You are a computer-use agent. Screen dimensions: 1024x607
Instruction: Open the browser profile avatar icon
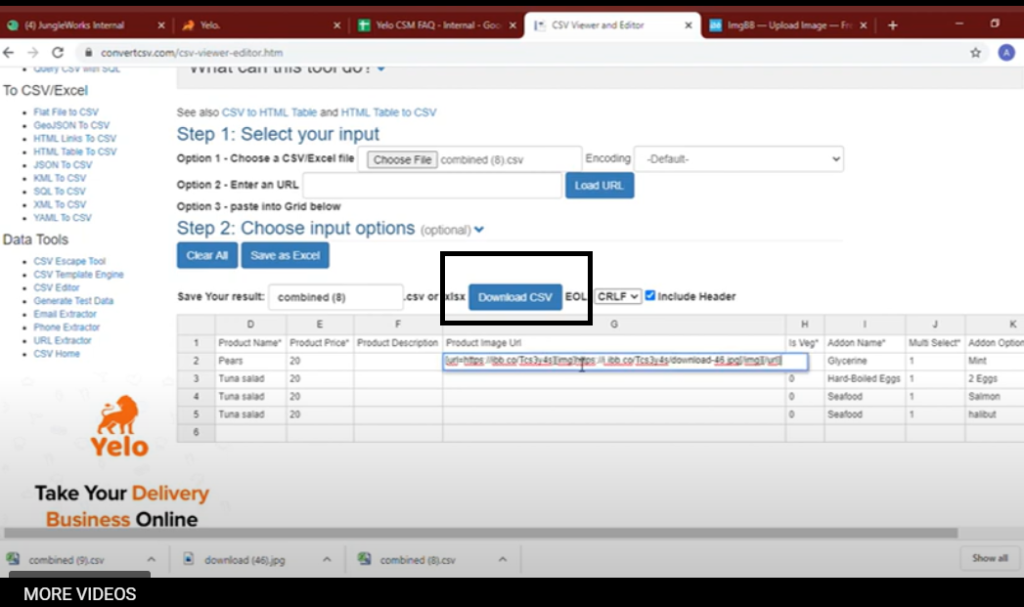point(1006,52)
